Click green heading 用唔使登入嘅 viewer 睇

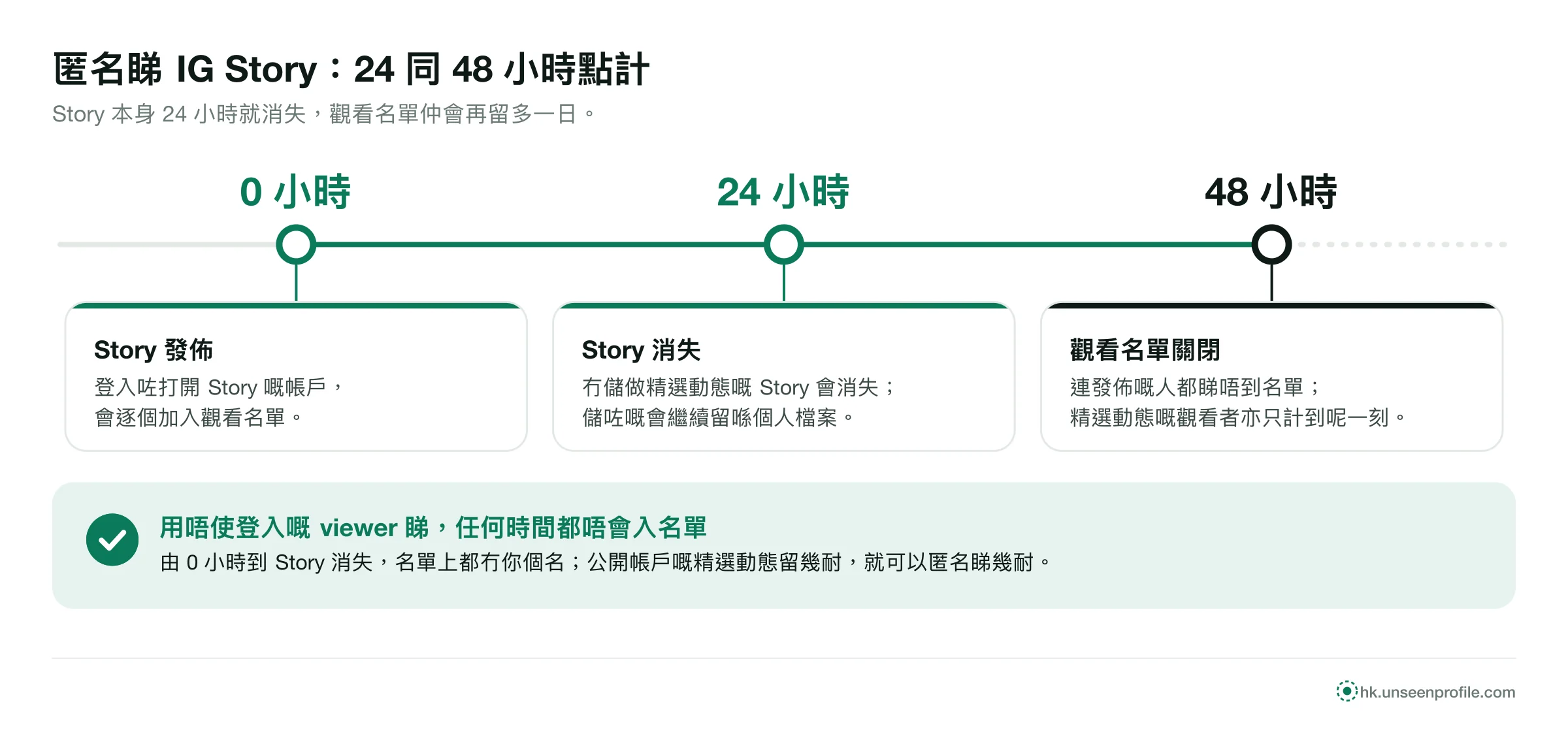tap(294, 528)
